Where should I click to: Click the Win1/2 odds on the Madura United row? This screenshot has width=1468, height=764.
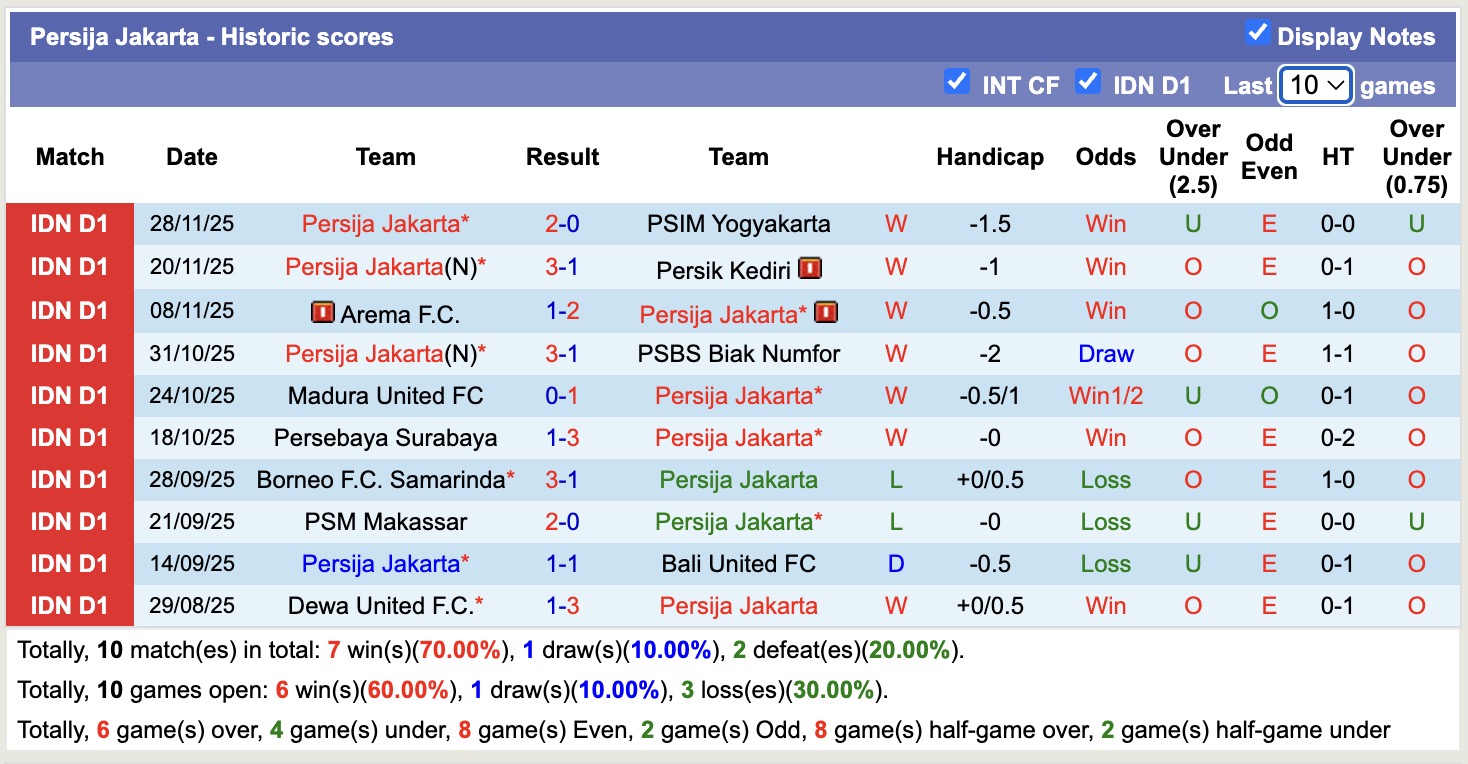1105,395
